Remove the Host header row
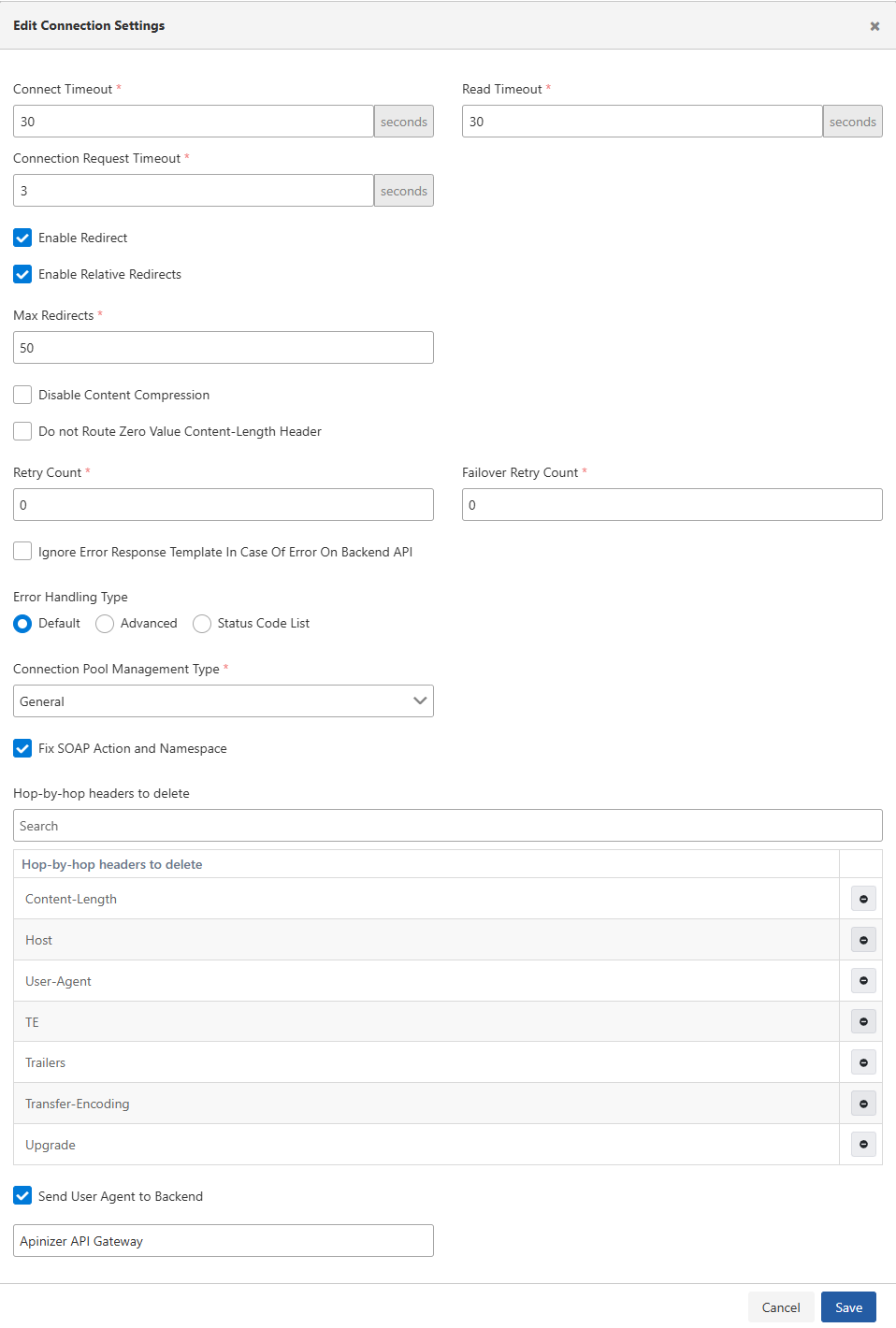The image size is (896, 1328). [863, 940]
